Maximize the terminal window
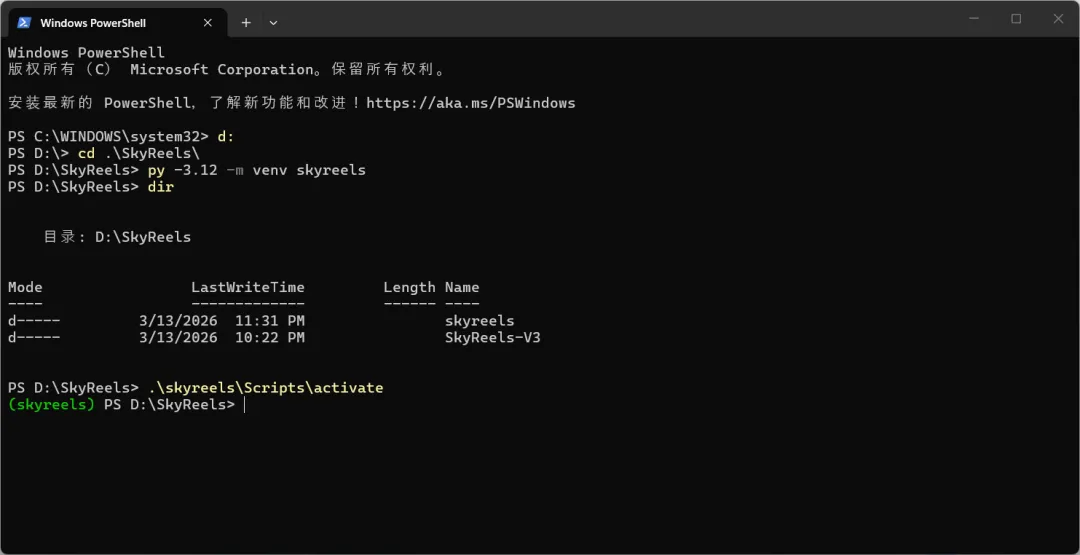 [1016, 19]
